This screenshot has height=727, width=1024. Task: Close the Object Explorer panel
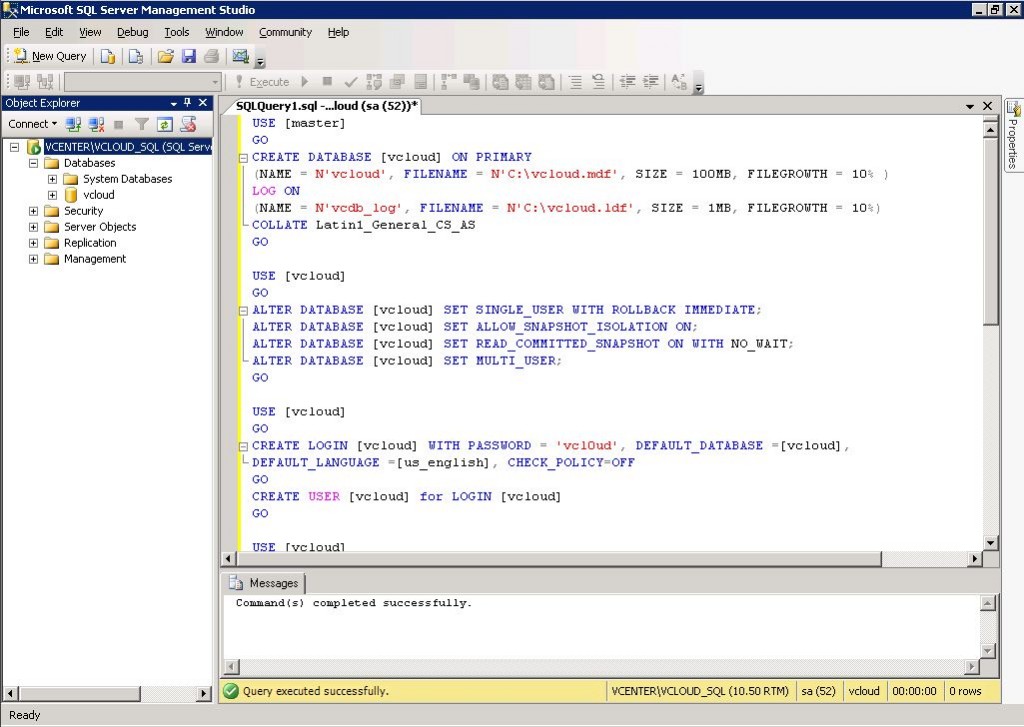pos(203,103)
